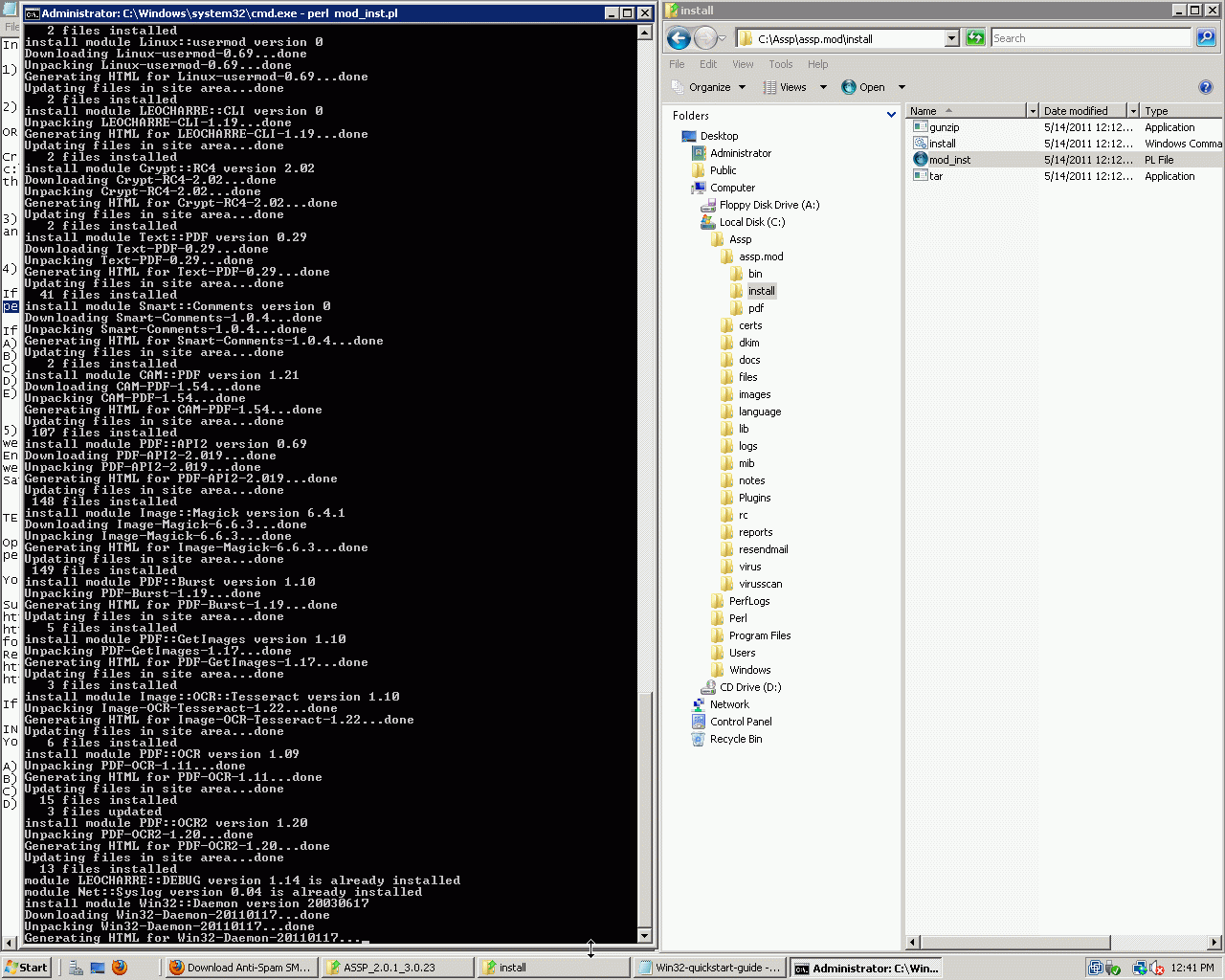Screen dimensions: 1225x980
Task: Open the View menu in Explorer
Action: [743, 64]
